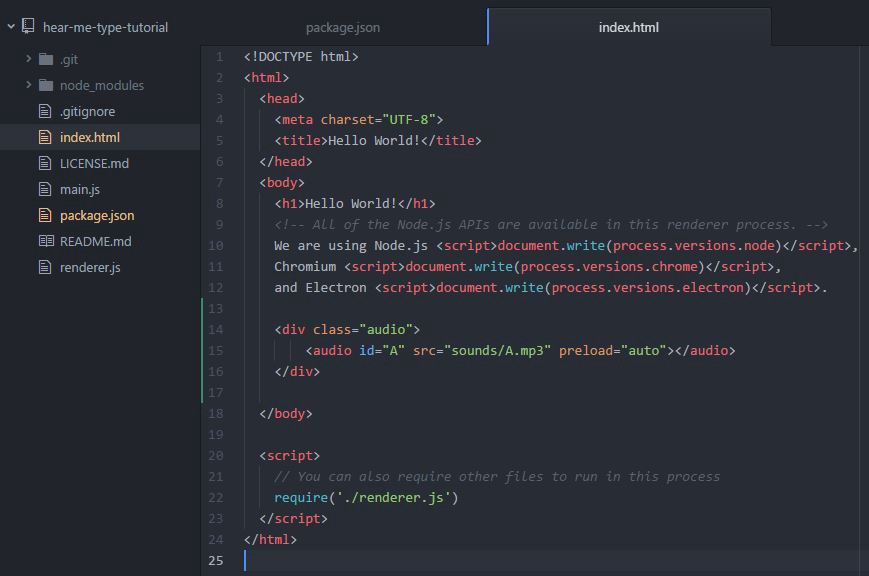Image resolution: width=869 pixels, height=576 pixels.
Task: Expand the node_modules folder chevron
Action: pos(28,84)
